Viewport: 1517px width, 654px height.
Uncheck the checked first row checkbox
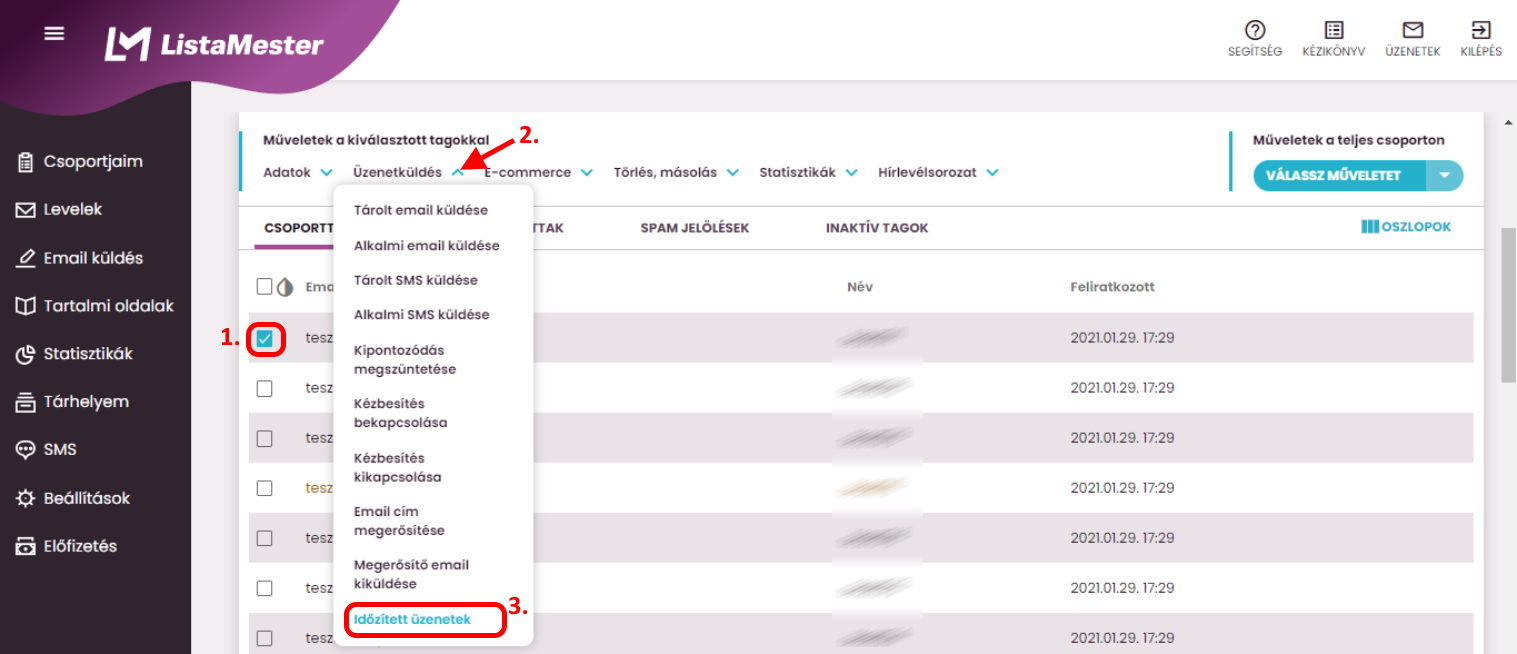coord(264,339)
